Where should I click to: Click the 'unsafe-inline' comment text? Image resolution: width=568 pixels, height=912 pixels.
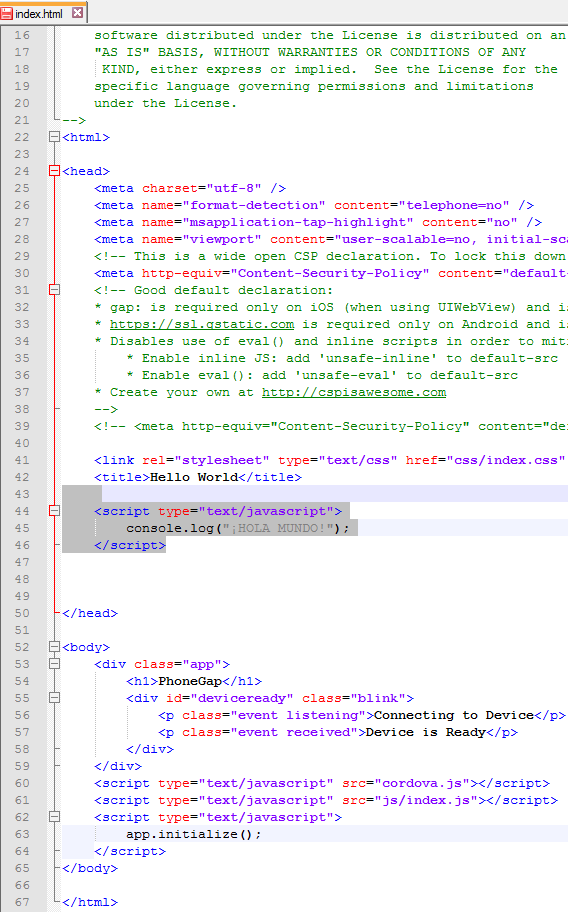pyautogui.click(x=378, y=358)
